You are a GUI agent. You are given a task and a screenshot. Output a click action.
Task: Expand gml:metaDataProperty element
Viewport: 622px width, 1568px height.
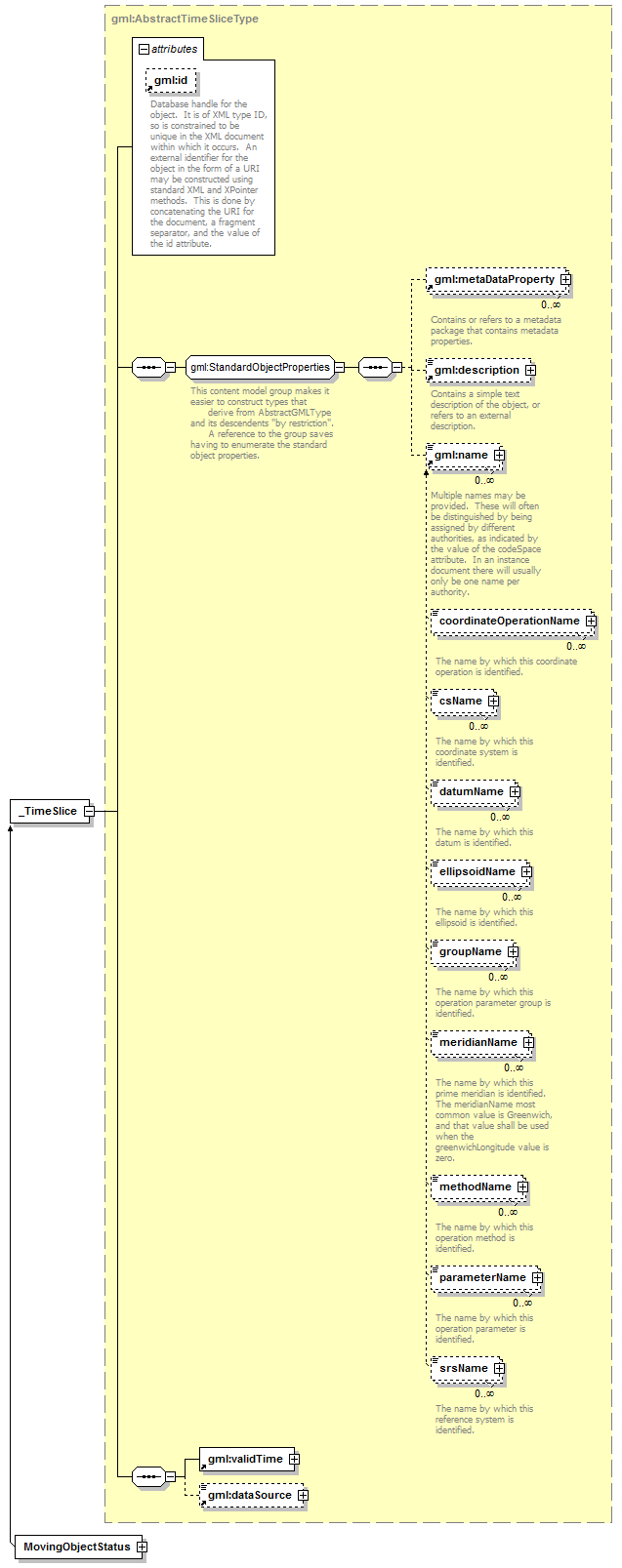pos(565,280)
